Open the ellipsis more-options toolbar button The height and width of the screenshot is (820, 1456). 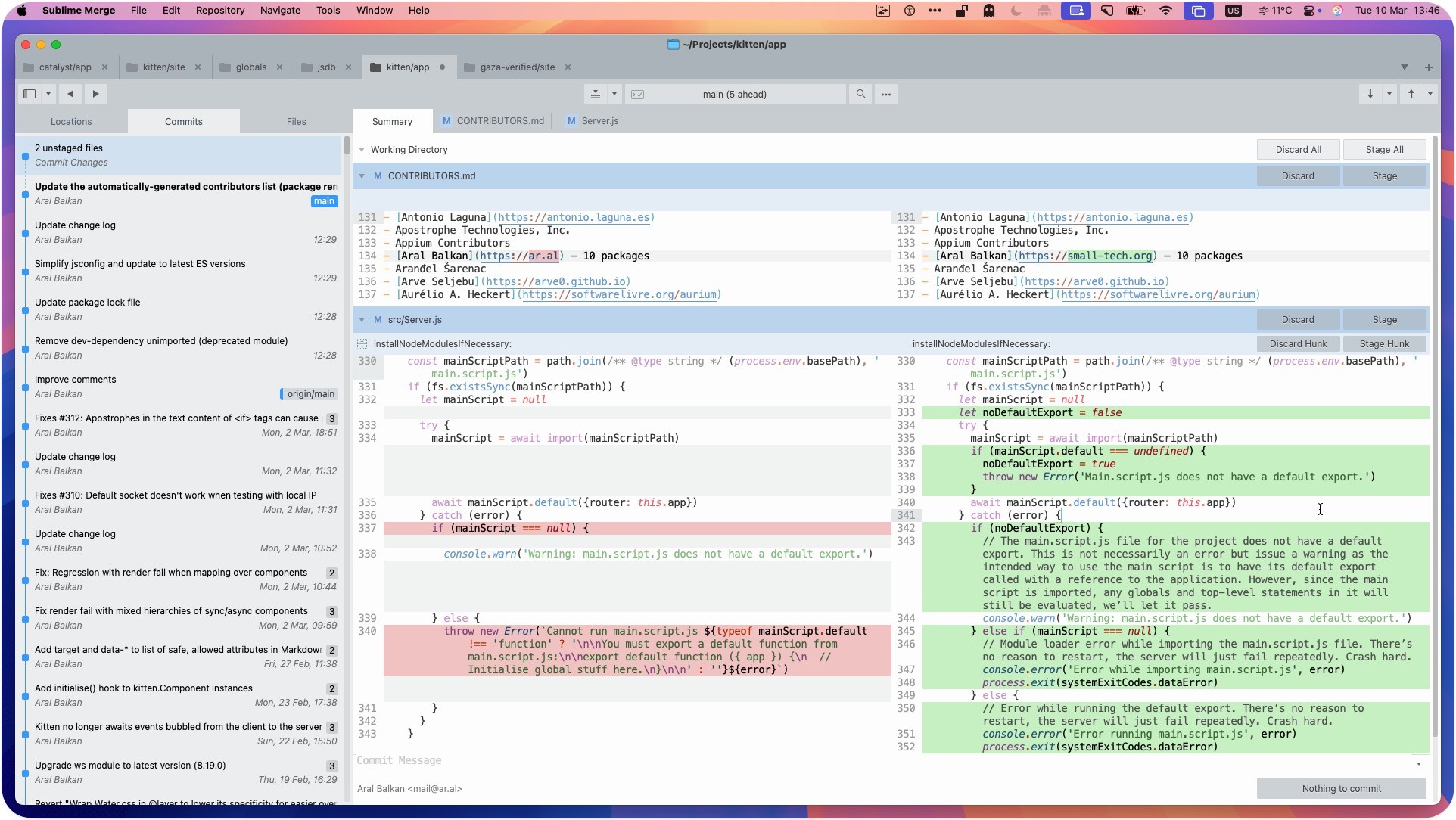point(886,94)
